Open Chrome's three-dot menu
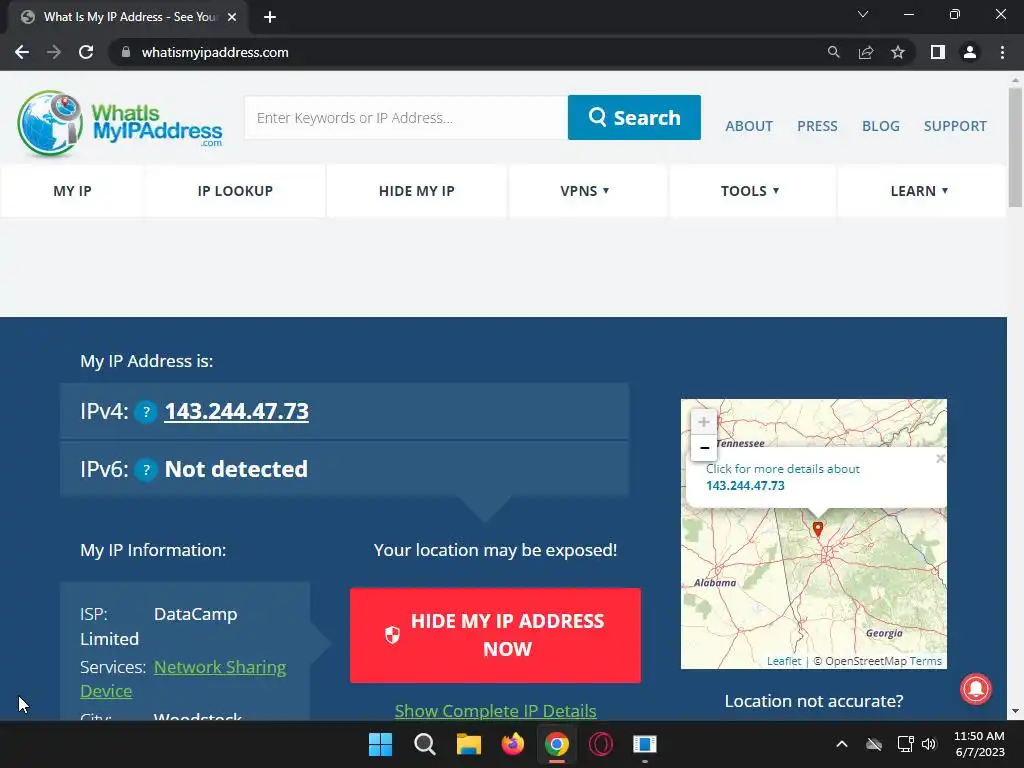 pyautogui.click(x=1002, y=52)
